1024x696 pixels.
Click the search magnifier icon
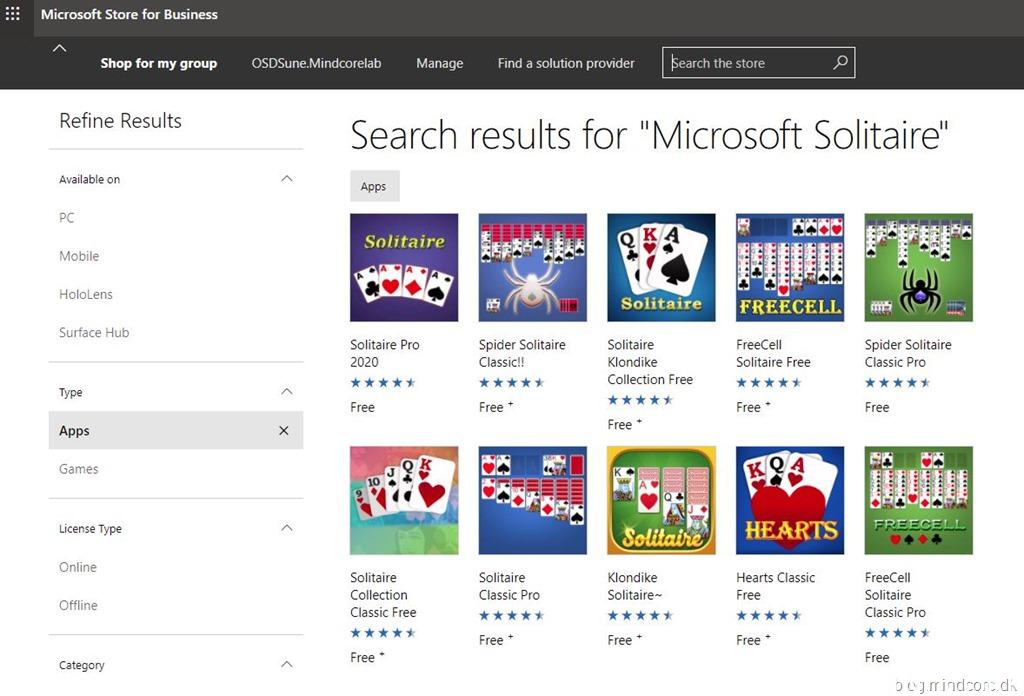tap(840, 63)
